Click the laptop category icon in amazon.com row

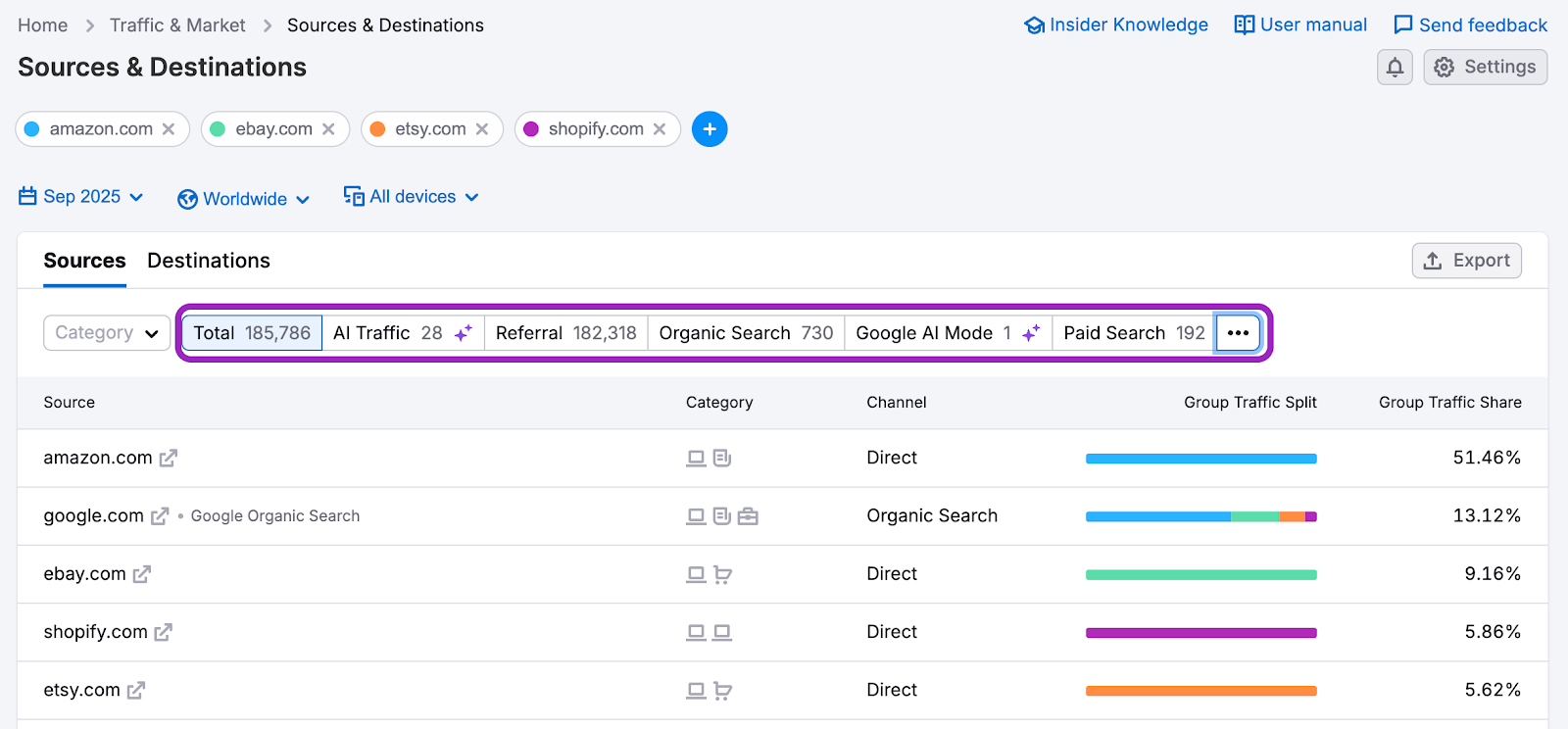[696, 458]
